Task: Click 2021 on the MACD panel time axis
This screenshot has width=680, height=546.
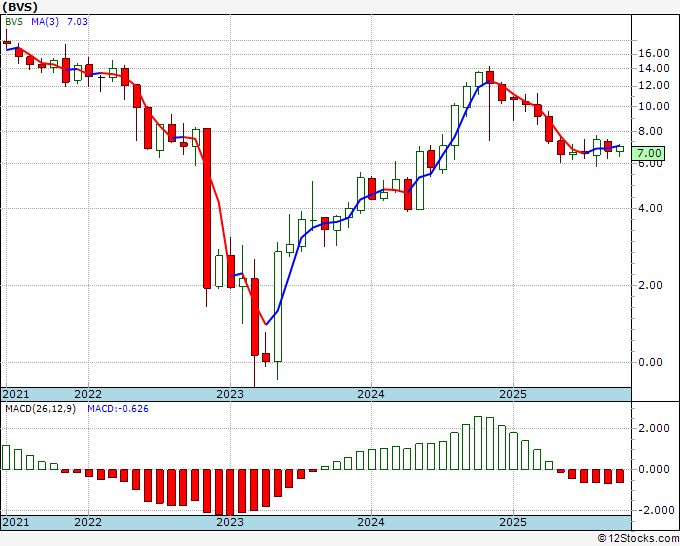Action: pyautogui.click(x=16, y=522)
